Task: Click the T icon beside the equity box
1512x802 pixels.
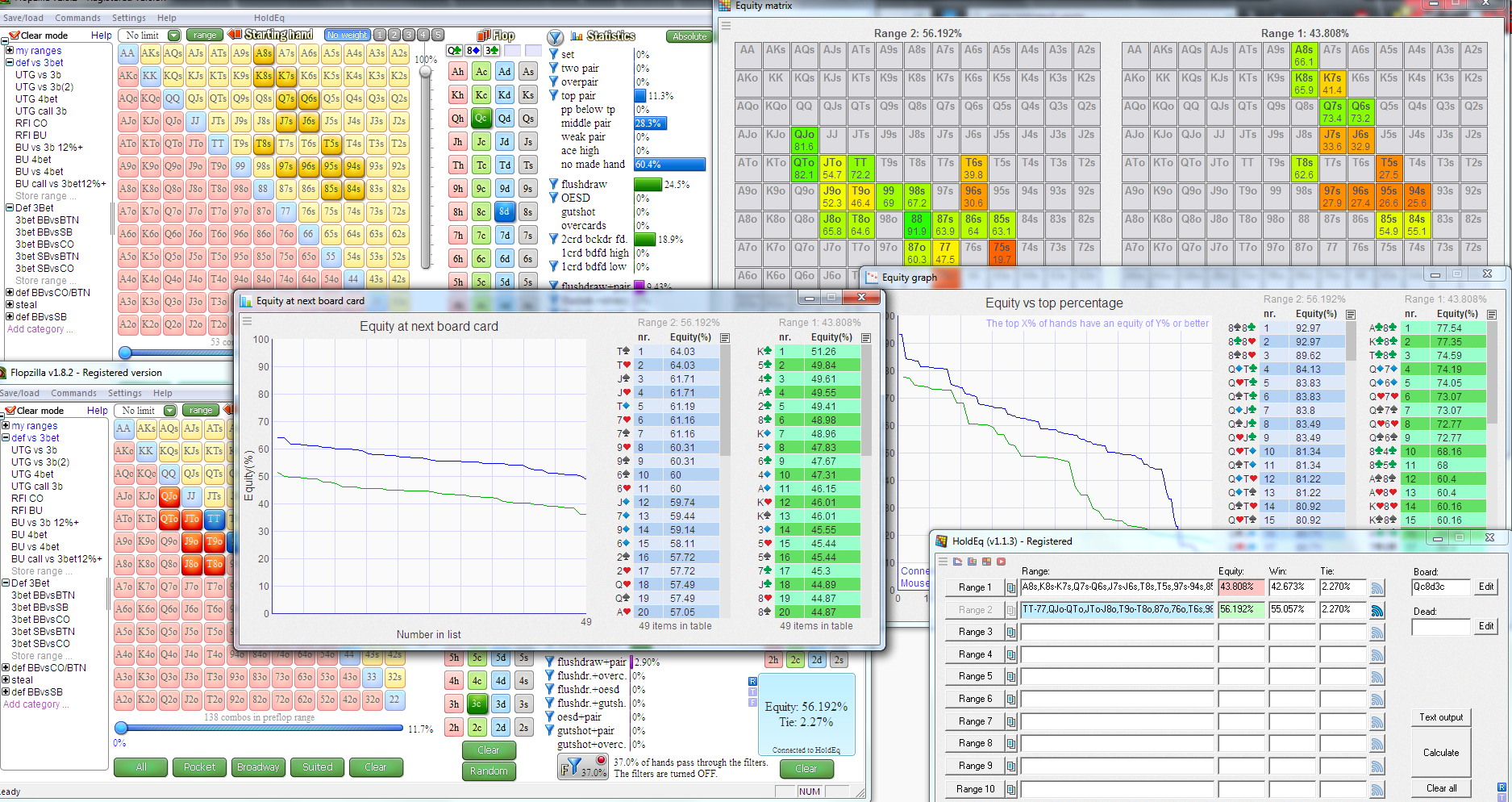Action: [x=752, y=691]
